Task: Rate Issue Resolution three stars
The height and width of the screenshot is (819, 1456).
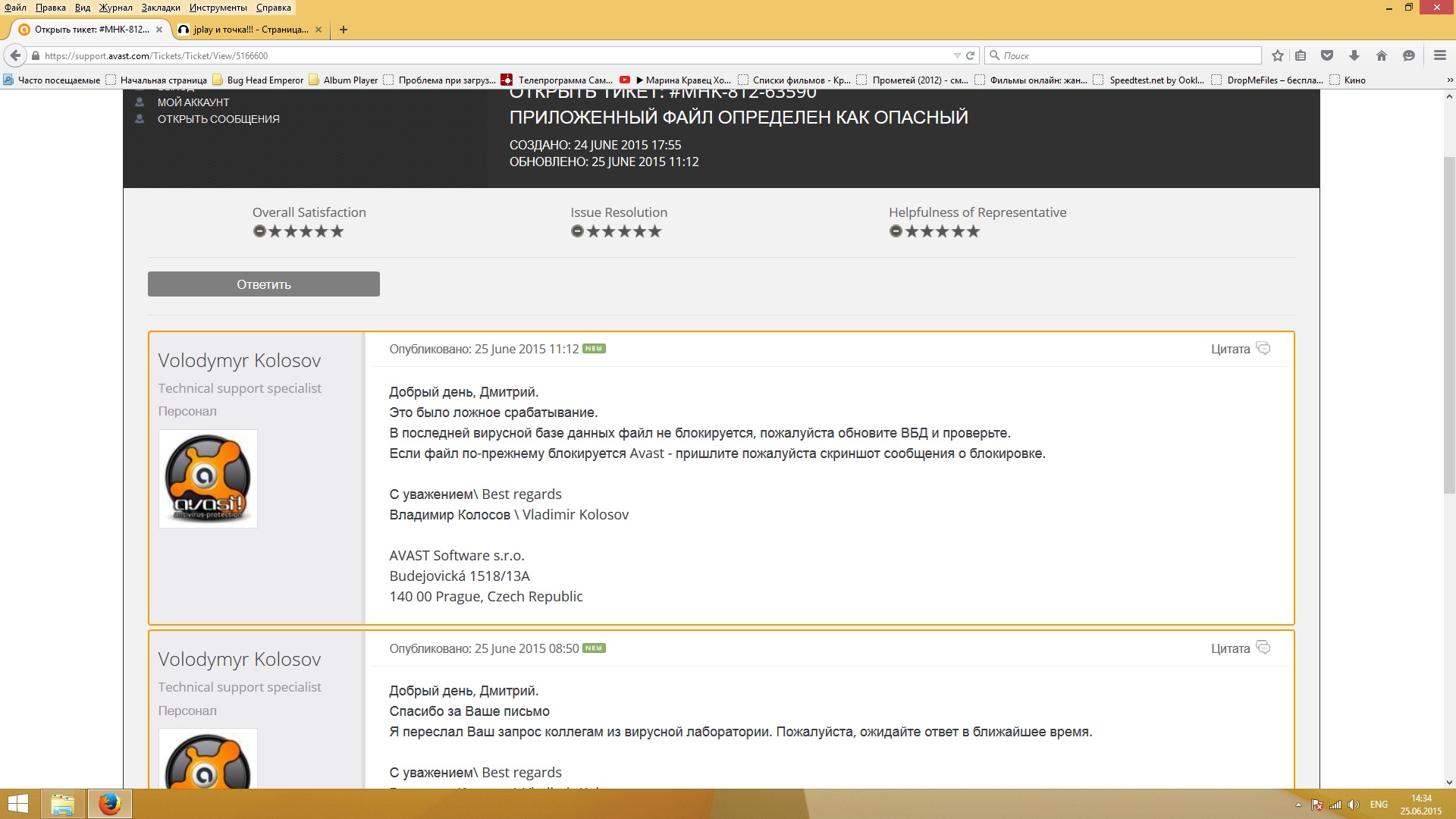Action: [624, 231]
